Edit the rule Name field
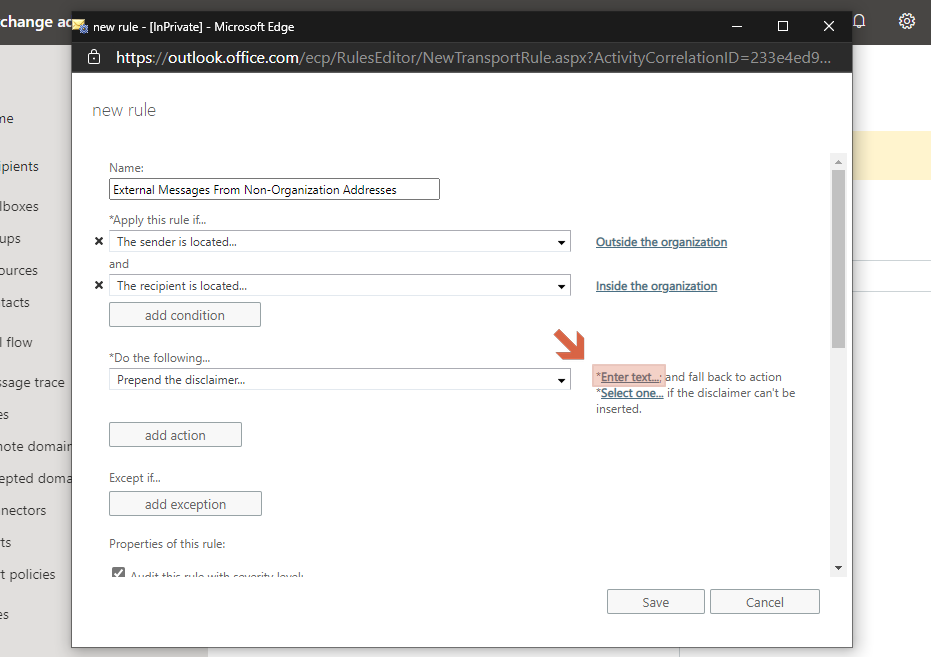 tap(274, 189)
